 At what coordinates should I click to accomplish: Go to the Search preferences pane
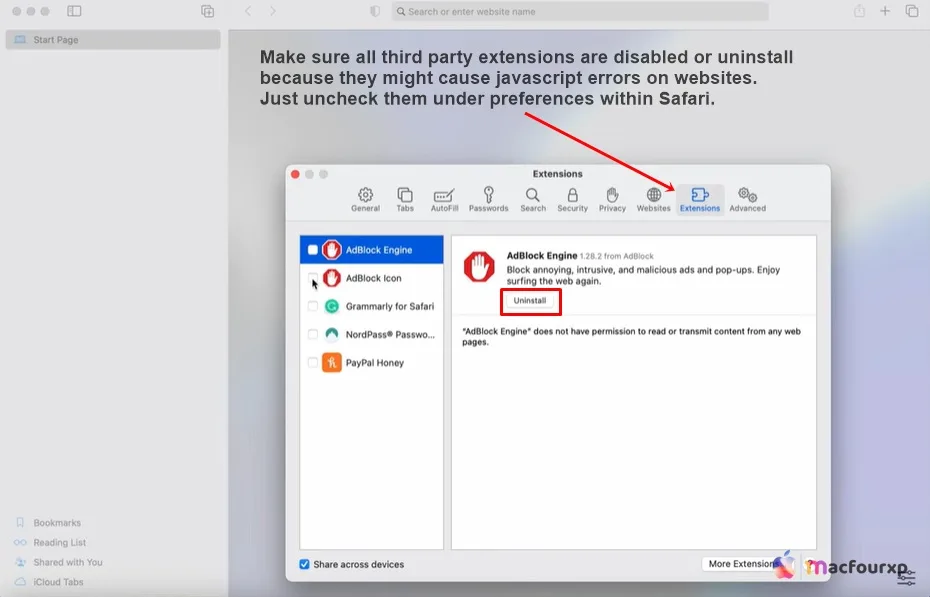[x=533, y=200]
